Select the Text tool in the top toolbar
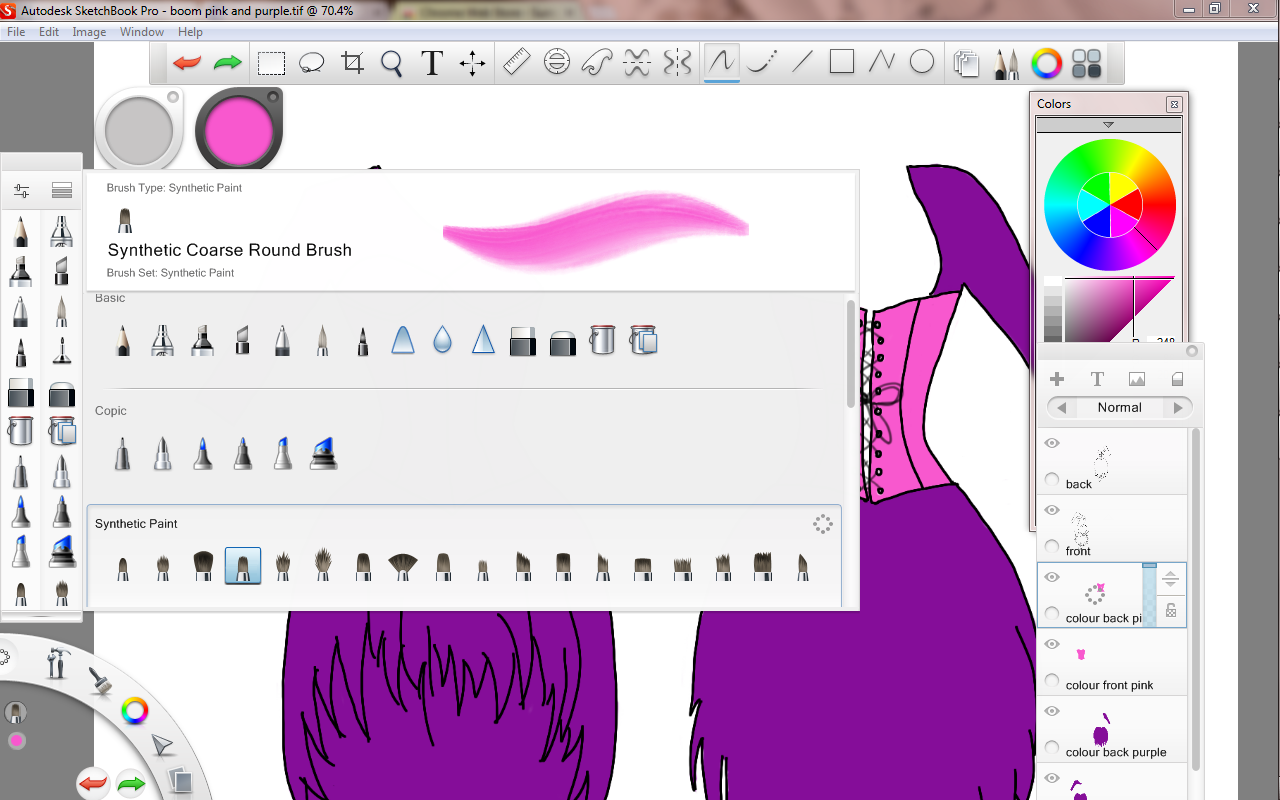 coord(432,64)
